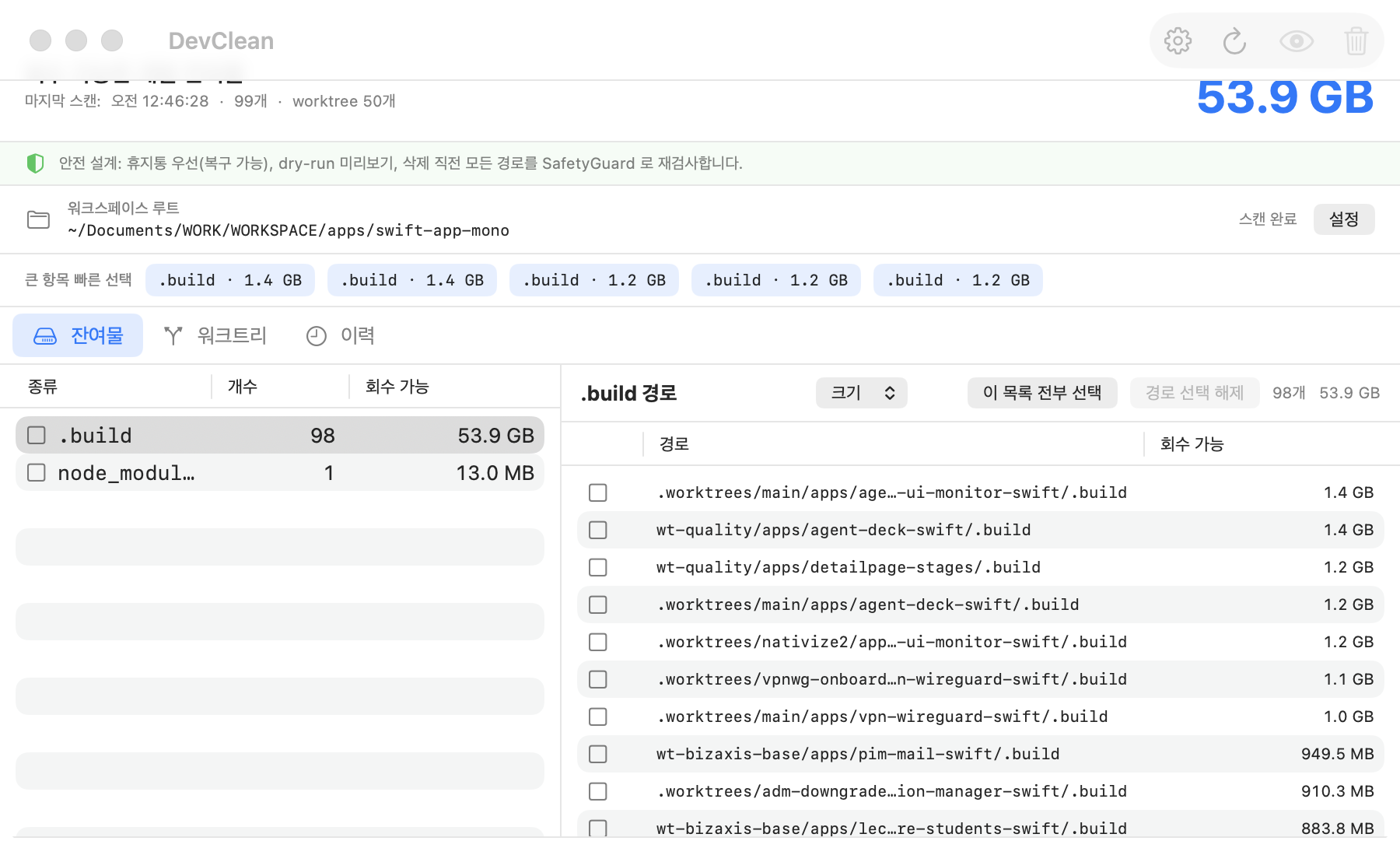Click the 경로 column header
1400x848 pixels.
pyautogui.click(x=674, y=444)
